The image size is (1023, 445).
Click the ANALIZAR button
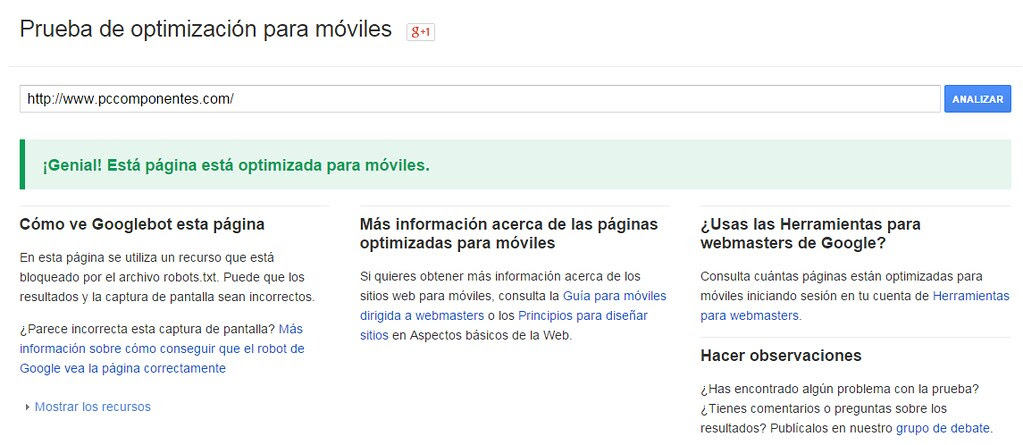click(977, 99)
